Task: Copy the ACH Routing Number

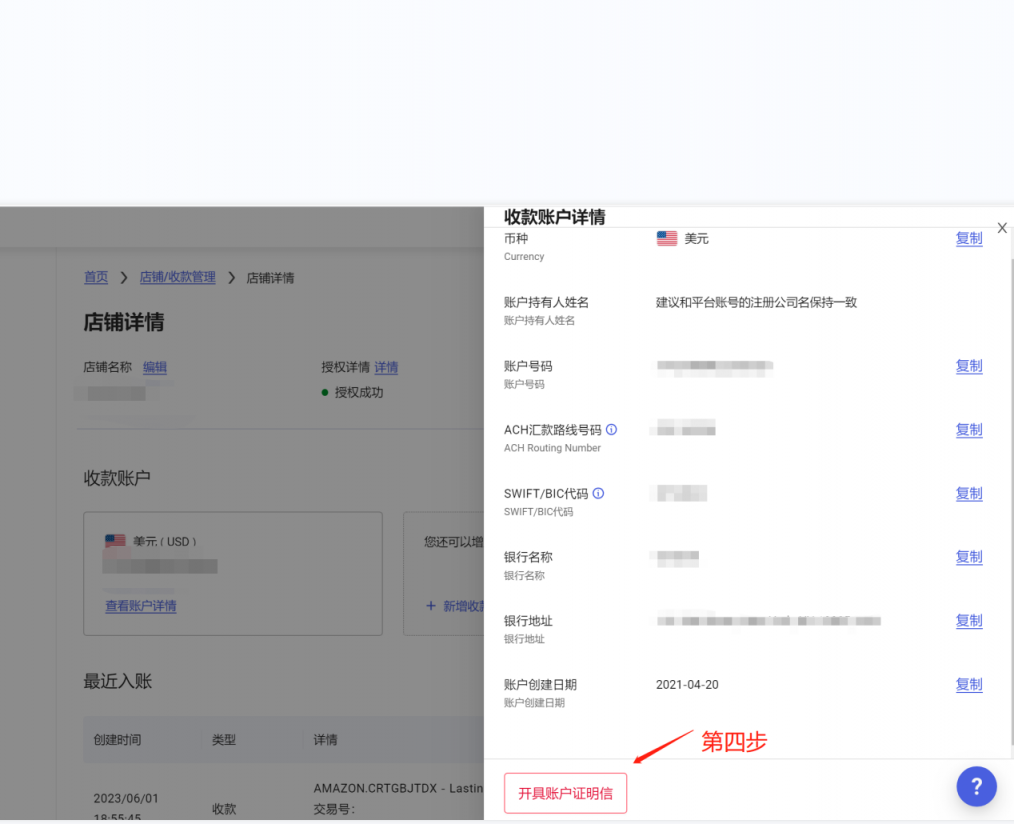Action: 968,430
